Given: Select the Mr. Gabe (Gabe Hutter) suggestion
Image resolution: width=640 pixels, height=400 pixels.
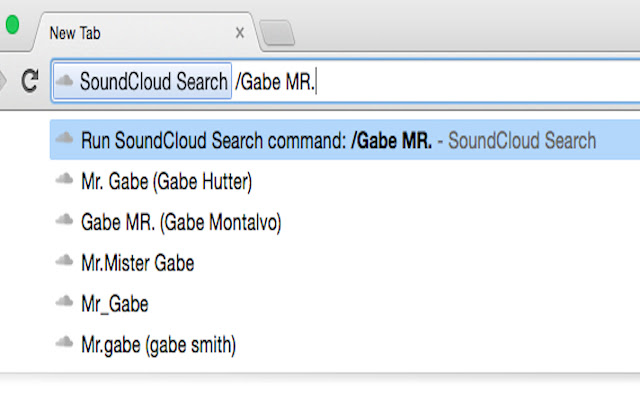Looking at the screenshot, I should [166, 181].
